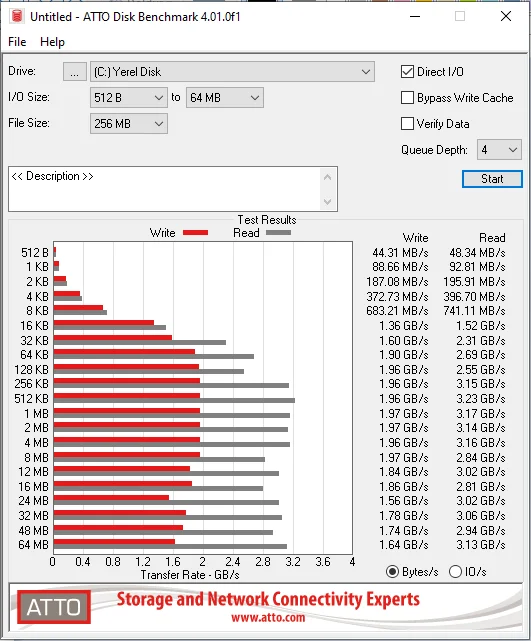The height and width of the screenshot is (641, 531).
Task: Click the 1.64 GB/s write value
Action: tap(404, 545)
